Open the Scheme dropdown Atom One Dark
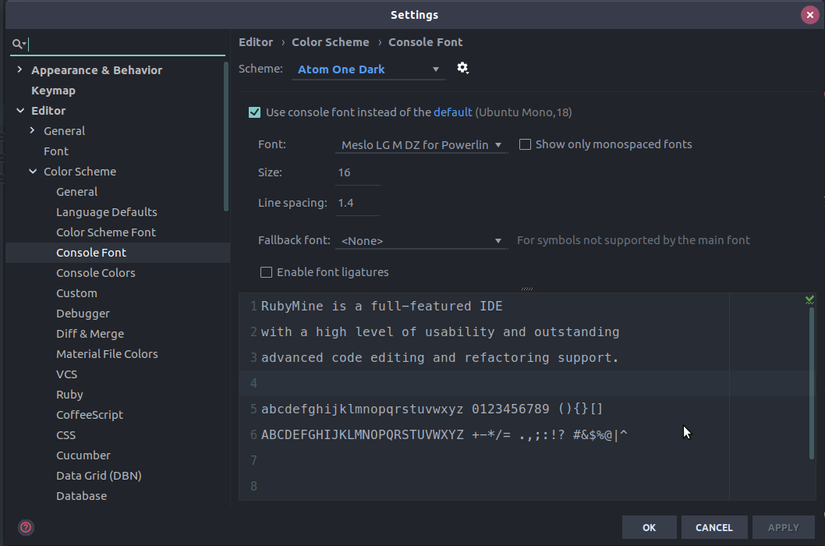The image size is (825, 546). tap(368, 70)
